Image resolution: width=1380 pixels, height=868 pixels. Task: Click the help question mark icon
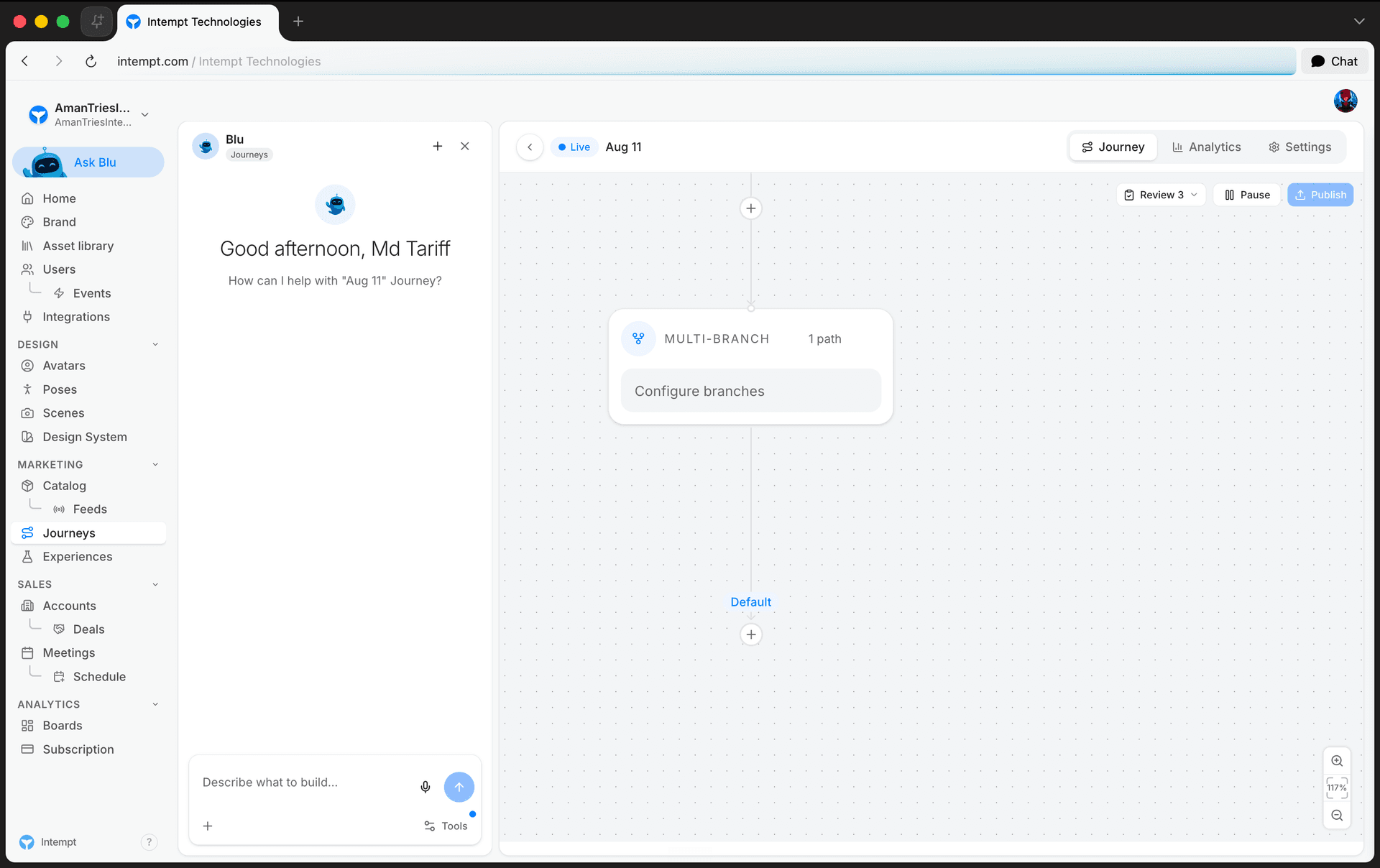149,842
